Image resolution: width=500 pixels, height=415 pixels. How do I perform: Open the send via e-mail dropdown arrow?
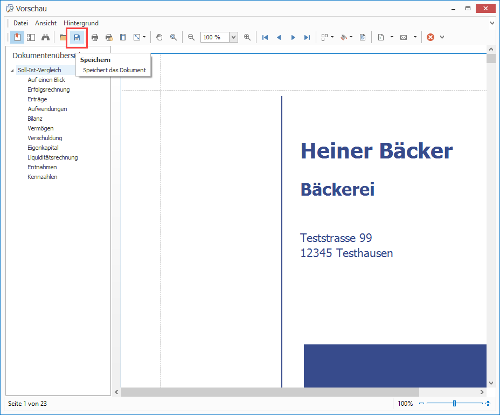tap(415, 37)
